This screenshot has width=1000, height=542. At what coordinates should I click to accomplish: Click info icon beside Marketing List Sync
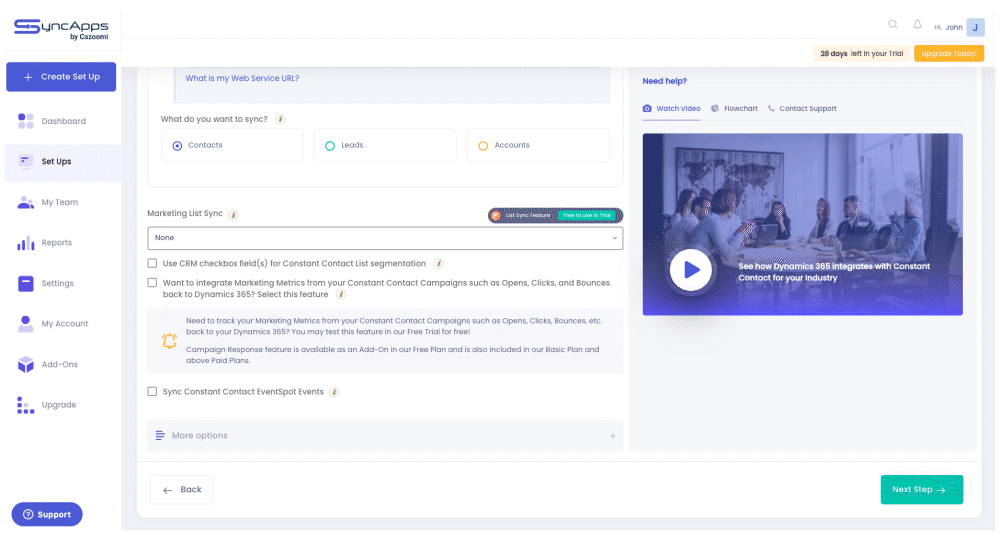[x=233, y=214]
